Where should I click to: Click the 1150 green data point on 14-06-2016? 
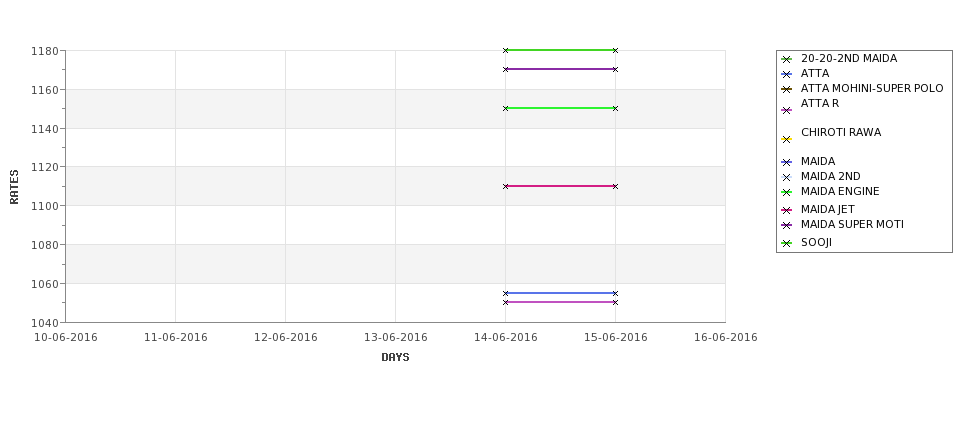pyautogui.click(x=506, y=108)
